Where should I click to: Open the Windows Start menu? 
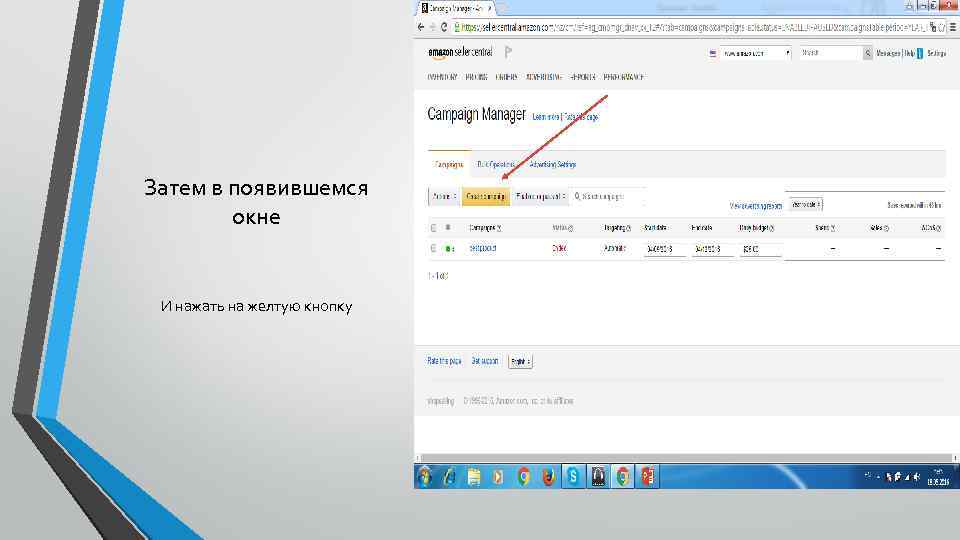(424, 476)
